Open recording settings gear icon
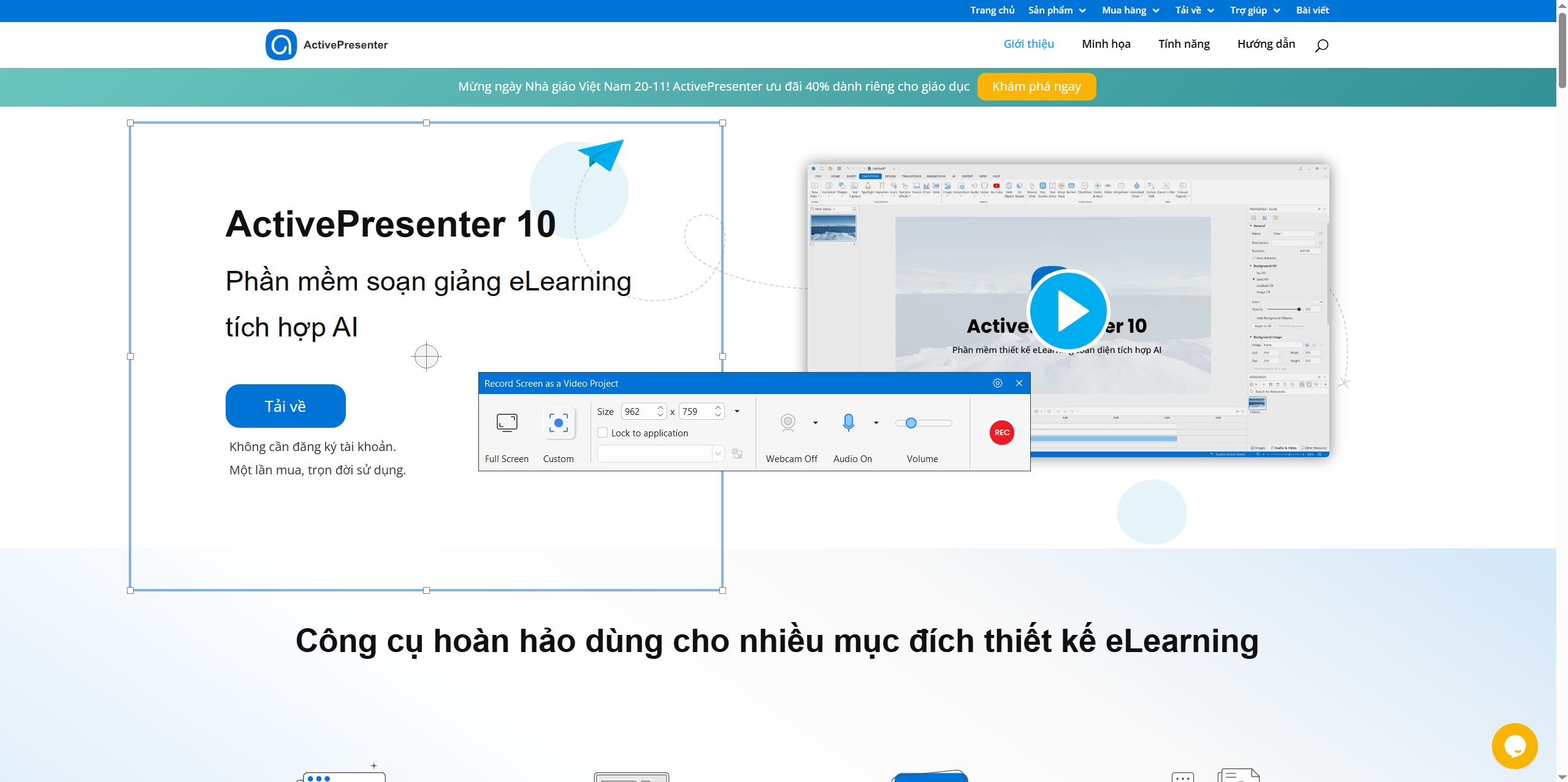1568x782 pixels. (x=997, y=383)
